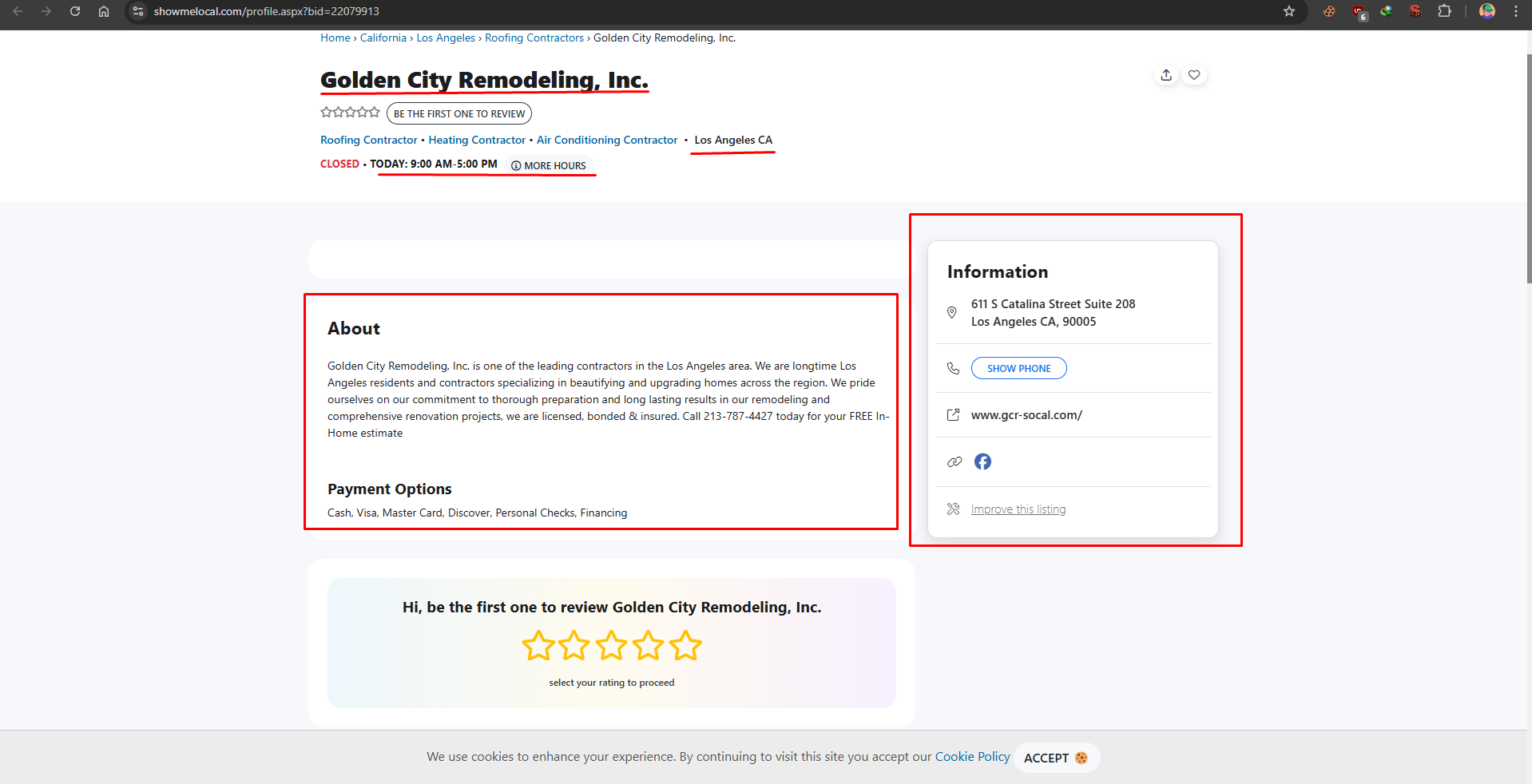
Task: Click the page refresh icon in the toolbar
Action: point(74,11)
